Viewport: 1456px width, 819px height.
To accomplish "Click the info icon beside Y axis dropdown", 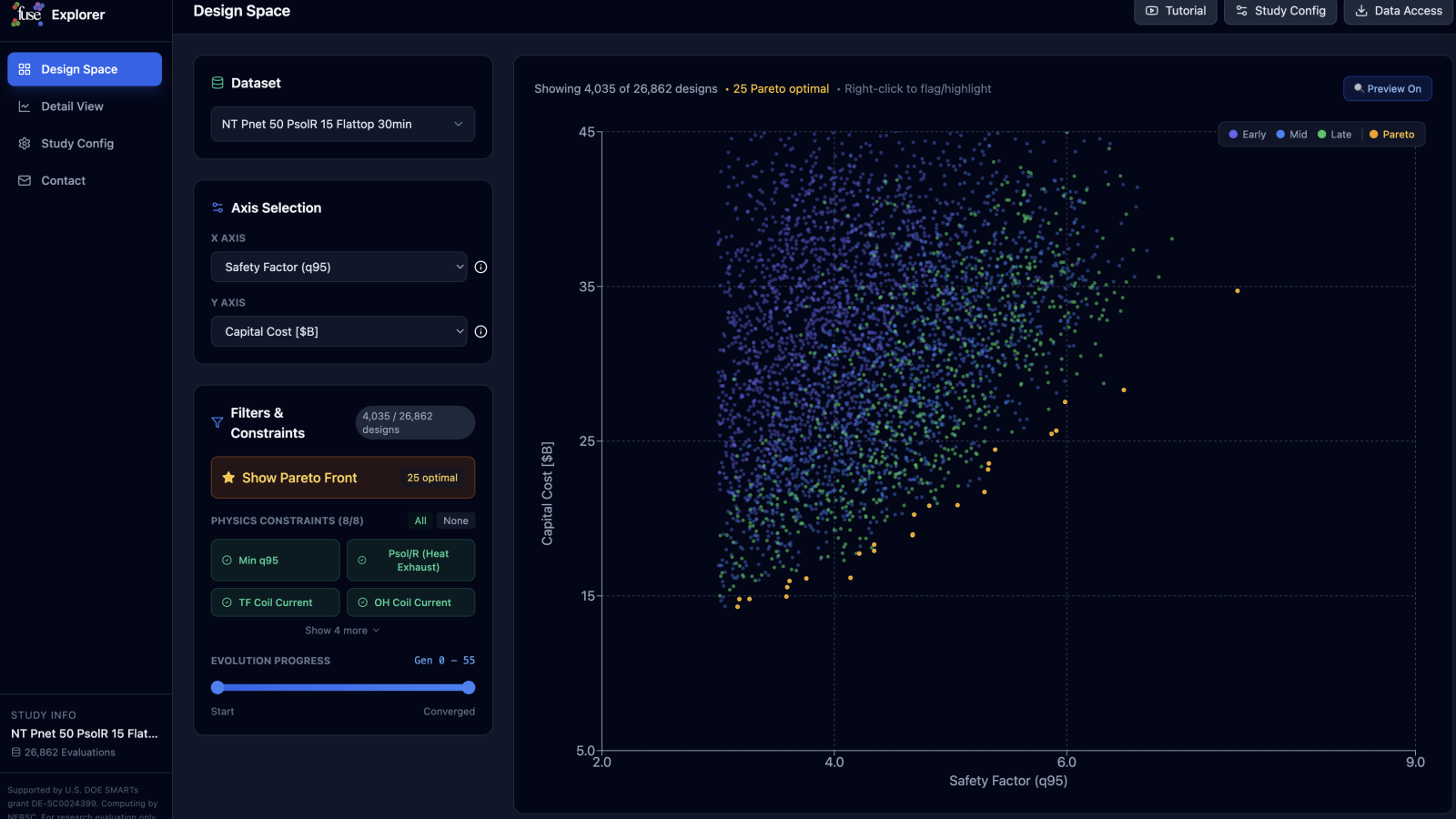I will 480,332.
